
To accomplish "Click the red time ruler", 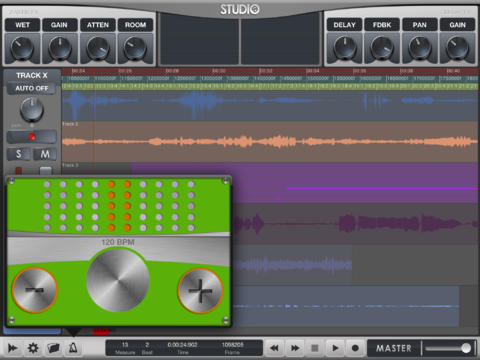I will coord(269,71).
